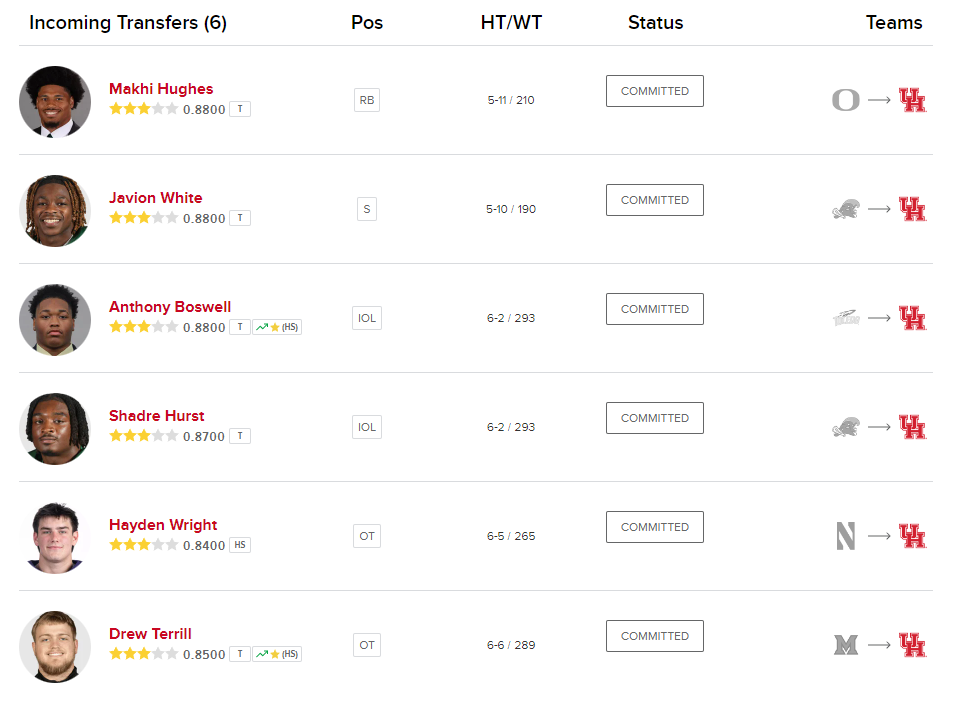Click the M logo in Drew Terrill row
The width and height of the screenshot is (965, 703).
845,645
